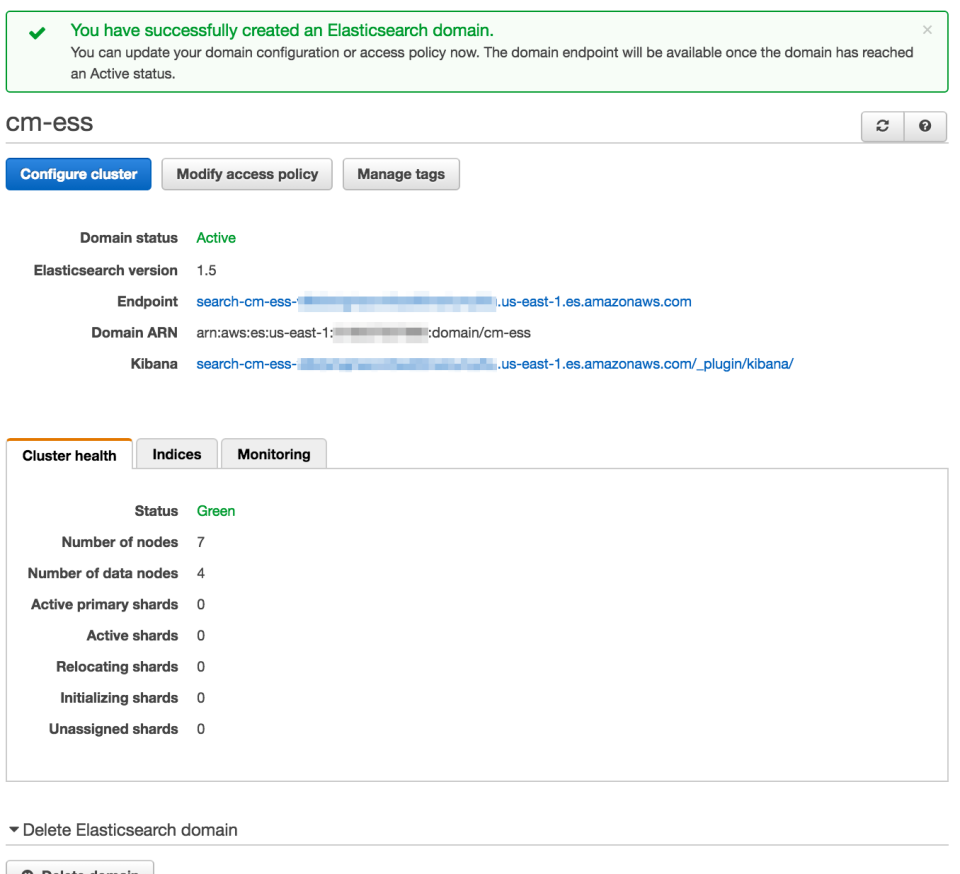This screenshot has width=960, height=874.
Task: Click the Configure cluster button
Action: (x=78, y=173)
